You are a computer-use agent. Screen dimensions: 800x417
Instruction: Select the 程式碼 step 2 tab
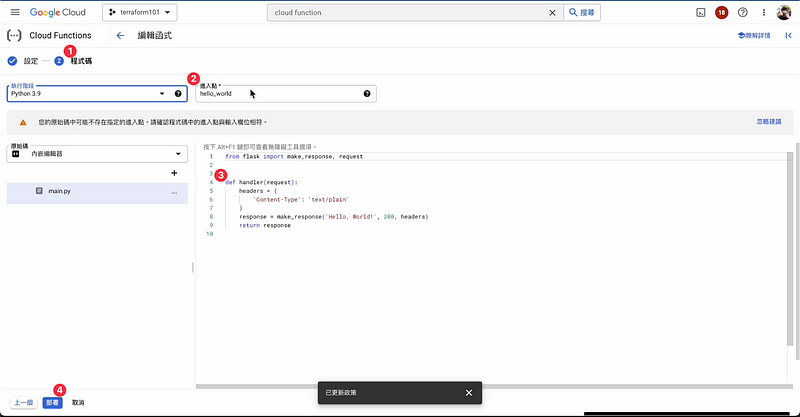tap(74, 61)
